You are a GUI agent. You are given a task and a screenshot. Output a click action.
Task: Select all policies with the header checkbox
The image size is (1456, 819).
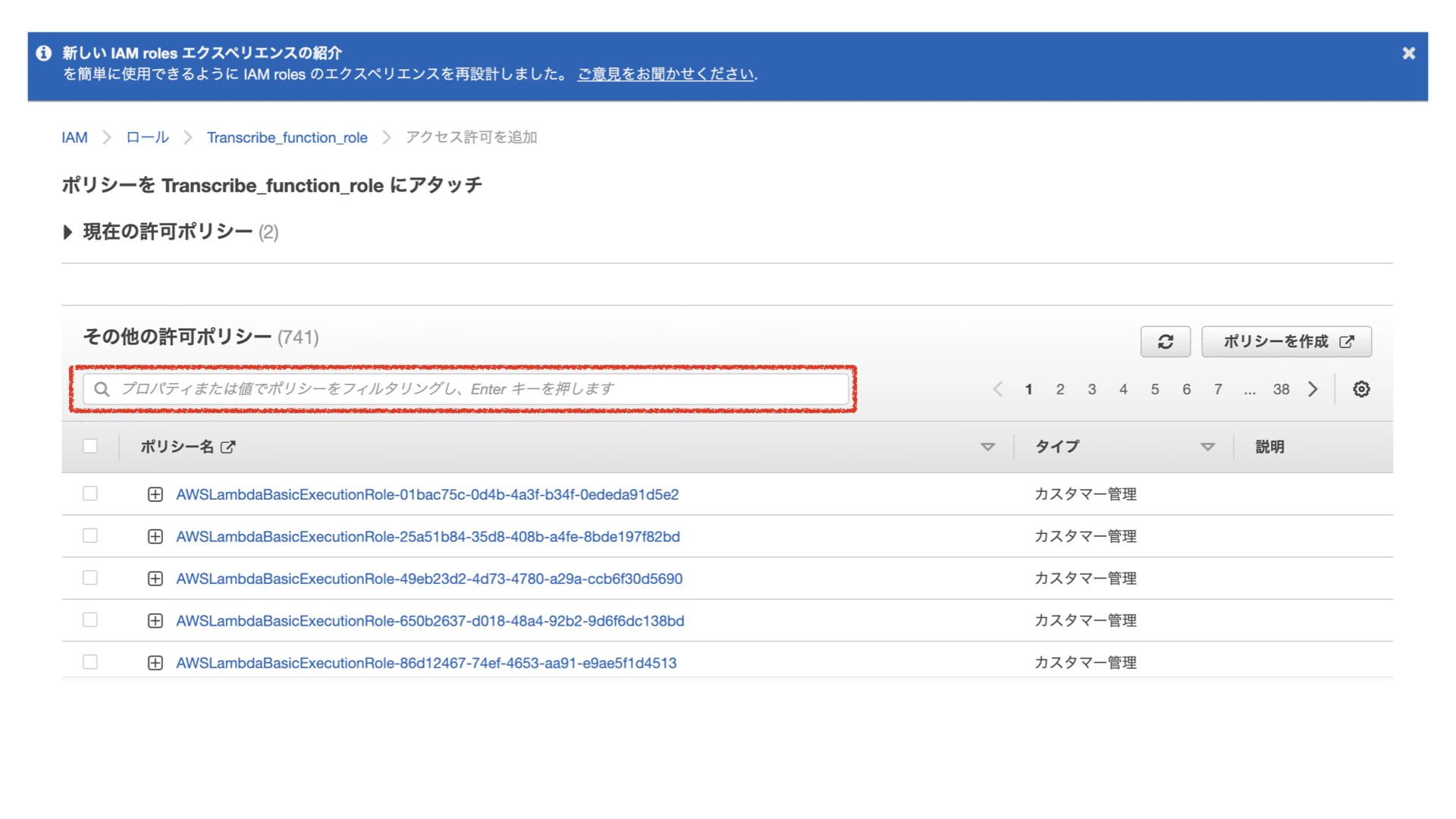(x=90, y=447)
